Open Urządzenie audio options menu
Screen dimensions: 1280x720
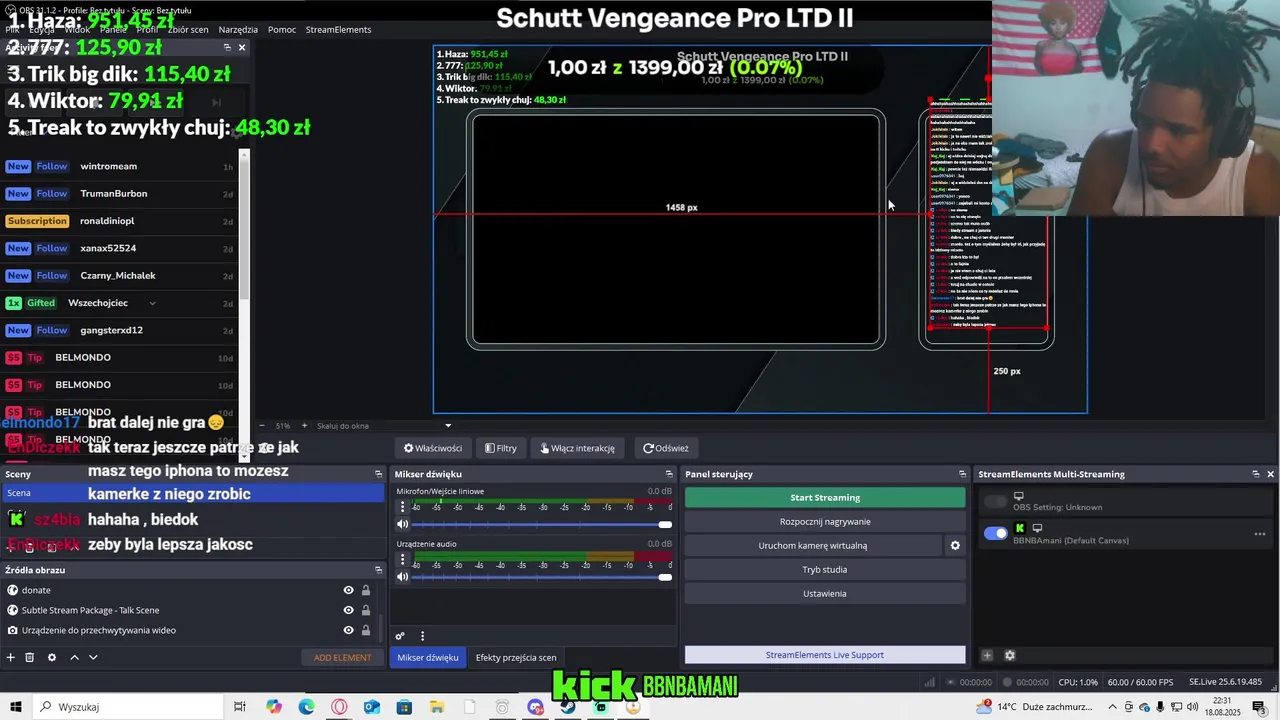click(403, 560)
